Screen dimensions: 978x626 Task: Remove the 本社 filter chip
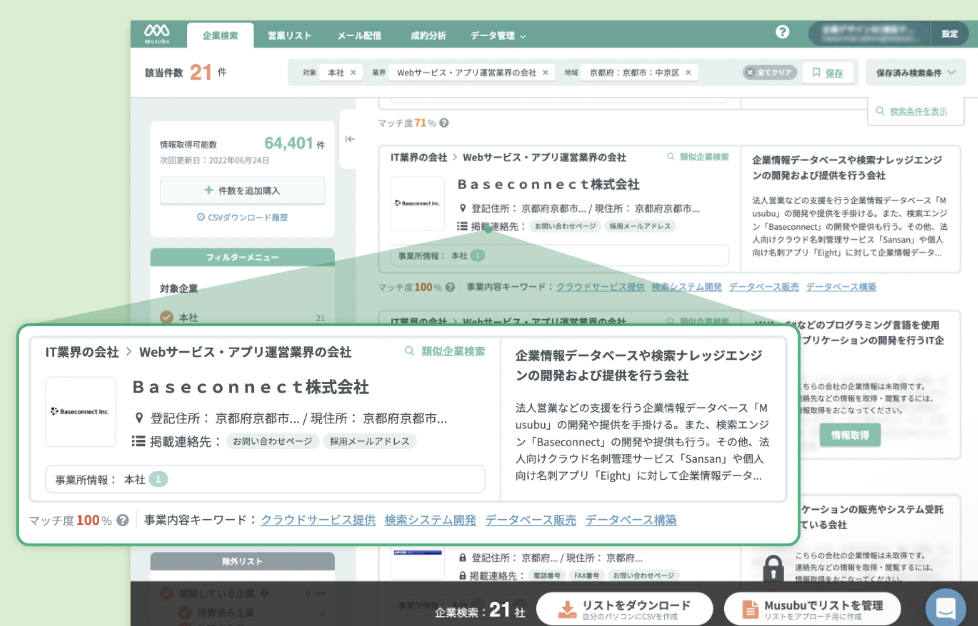353,73
